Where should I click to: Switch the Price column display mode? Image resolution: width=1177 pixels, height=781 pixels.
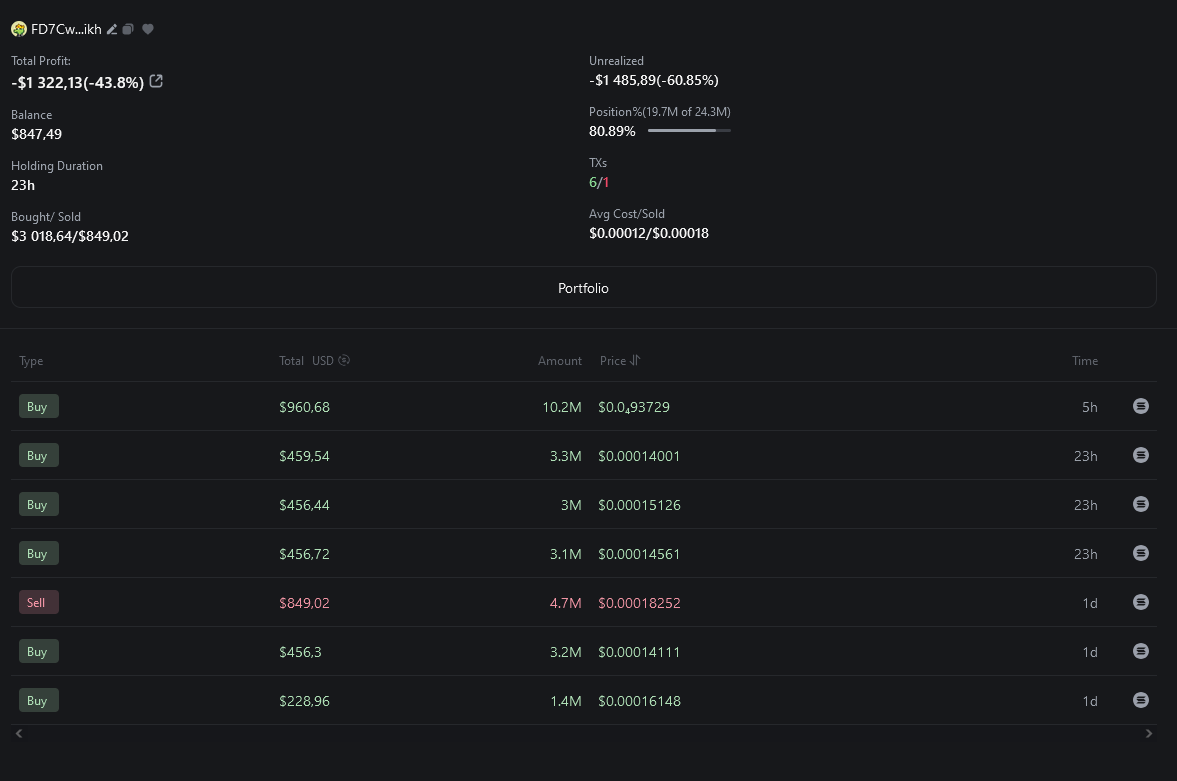click(x=635, y=360)
